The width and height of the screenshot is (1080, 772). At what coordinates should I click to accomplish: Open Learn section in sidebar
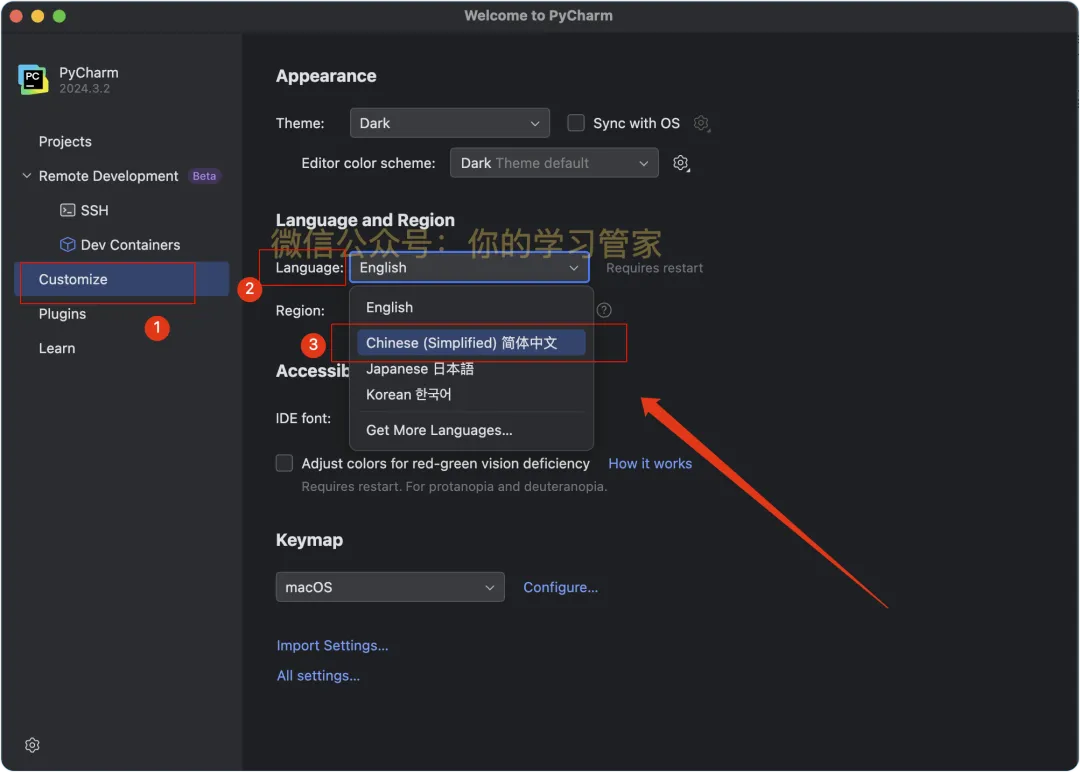coord(56,348)
